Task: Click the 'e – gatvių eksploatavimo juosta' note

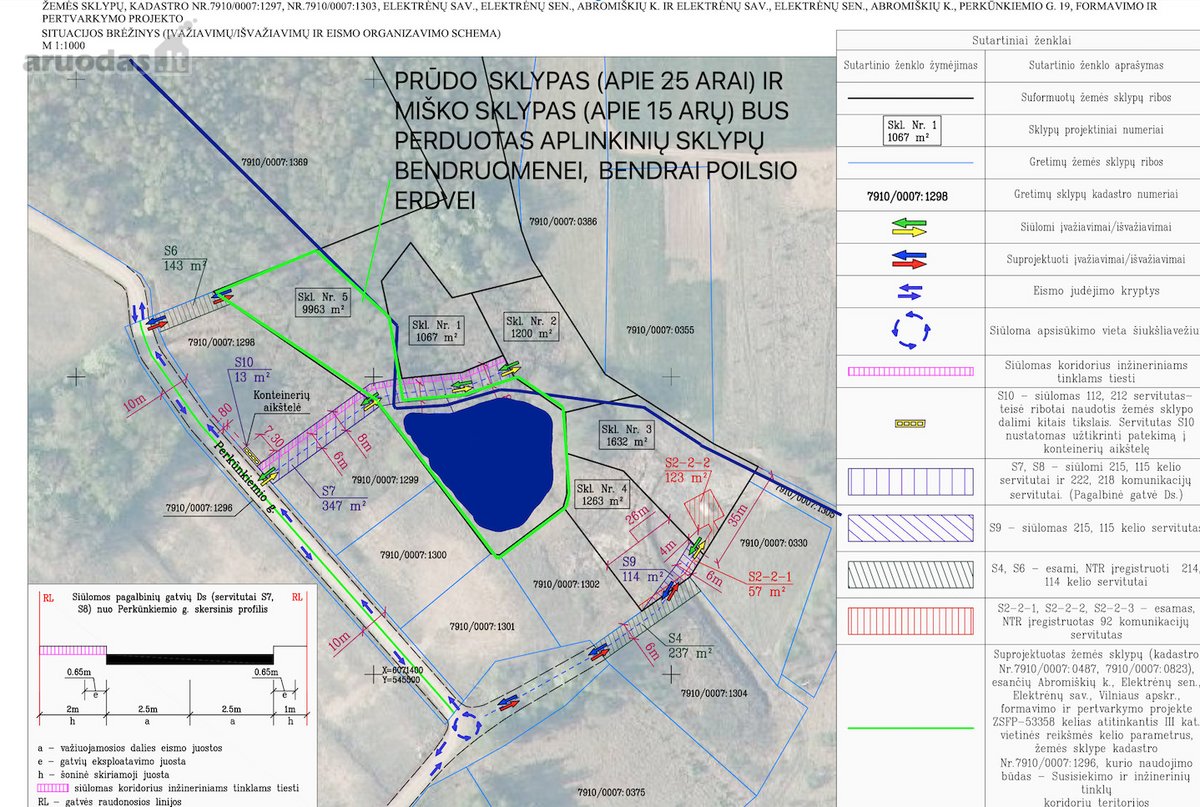Action: (112, 760)
